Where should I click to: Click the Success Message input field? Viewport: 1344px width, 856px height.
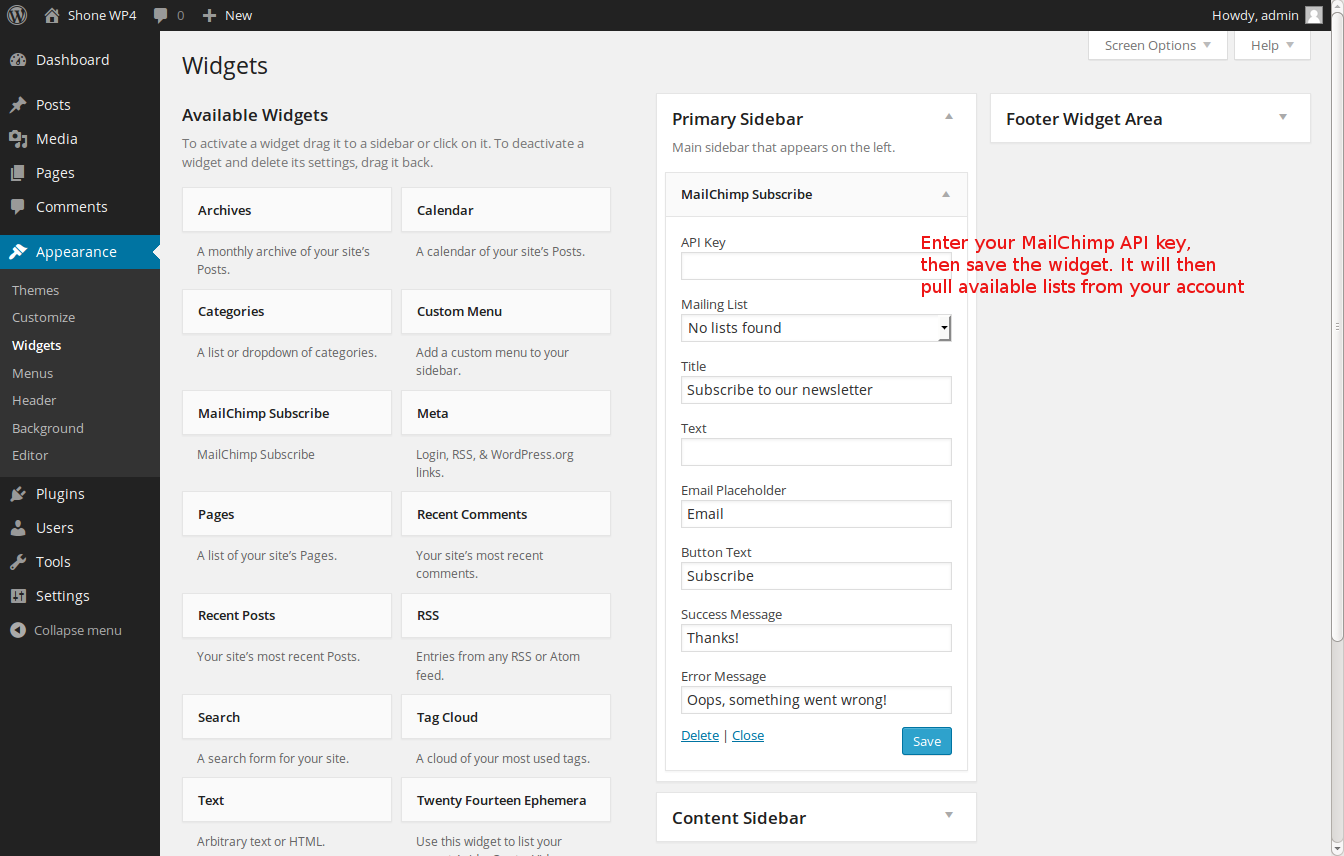816,638
